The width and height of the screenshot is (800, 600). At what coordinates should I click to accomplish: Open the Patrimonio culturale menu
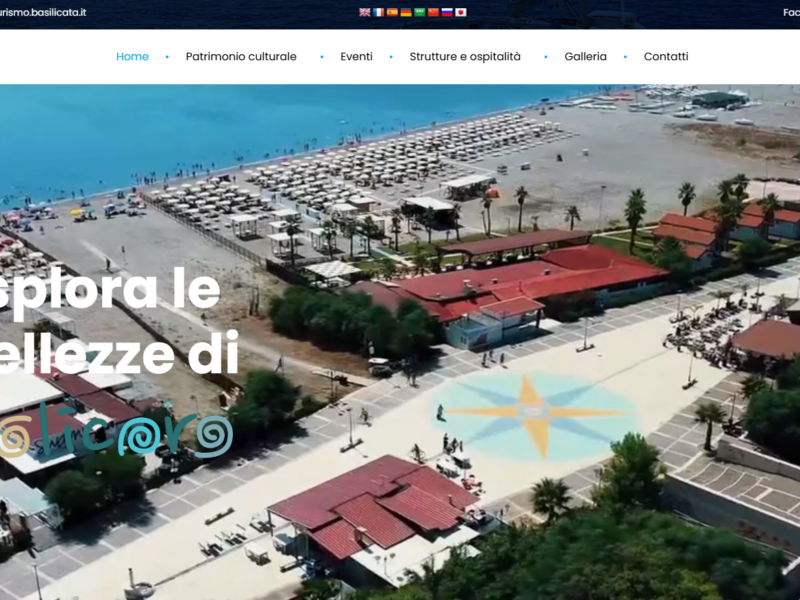click(241, 57)
